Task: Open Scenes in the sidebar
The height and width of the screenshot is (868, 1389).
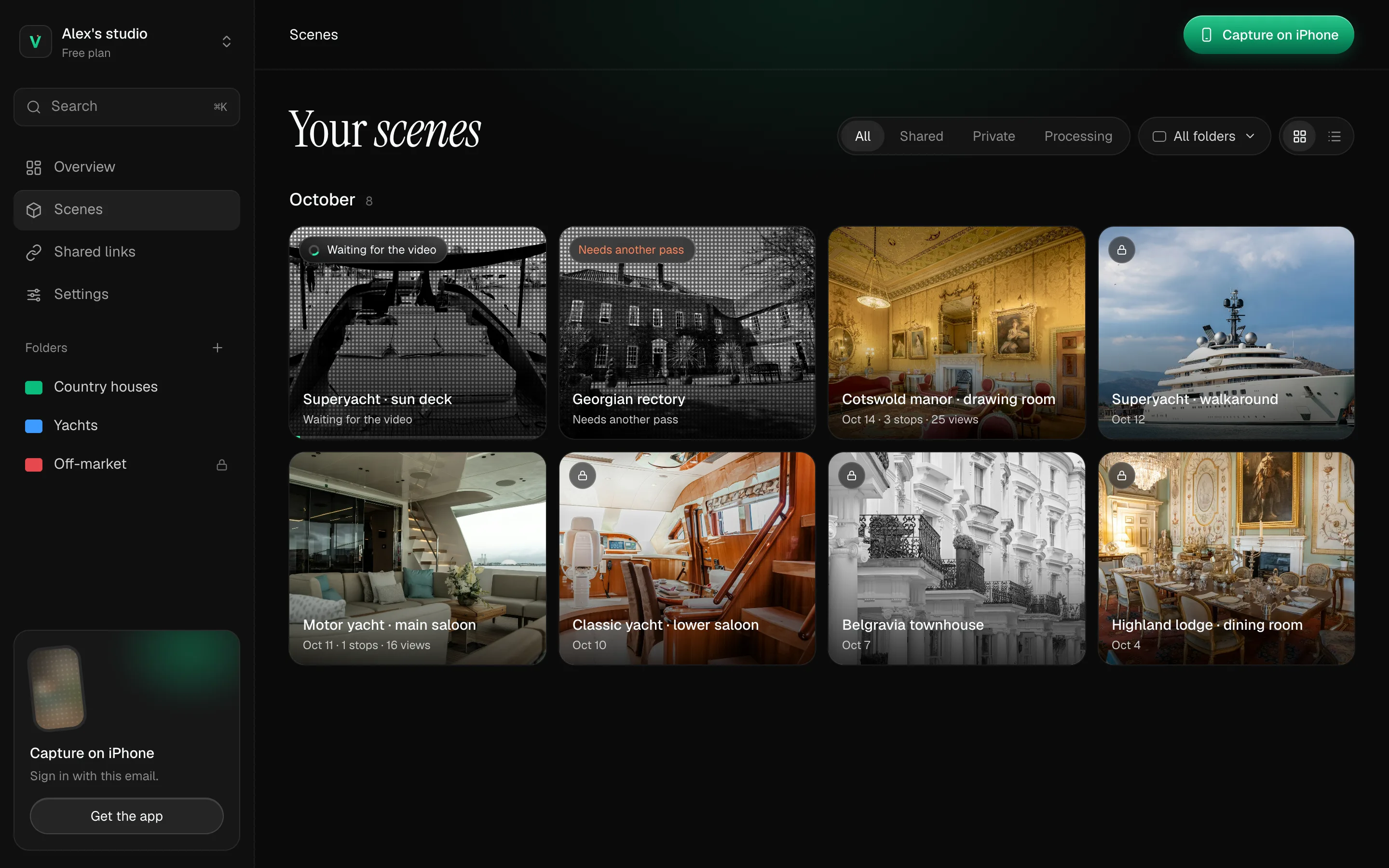Action: [127, 210]
